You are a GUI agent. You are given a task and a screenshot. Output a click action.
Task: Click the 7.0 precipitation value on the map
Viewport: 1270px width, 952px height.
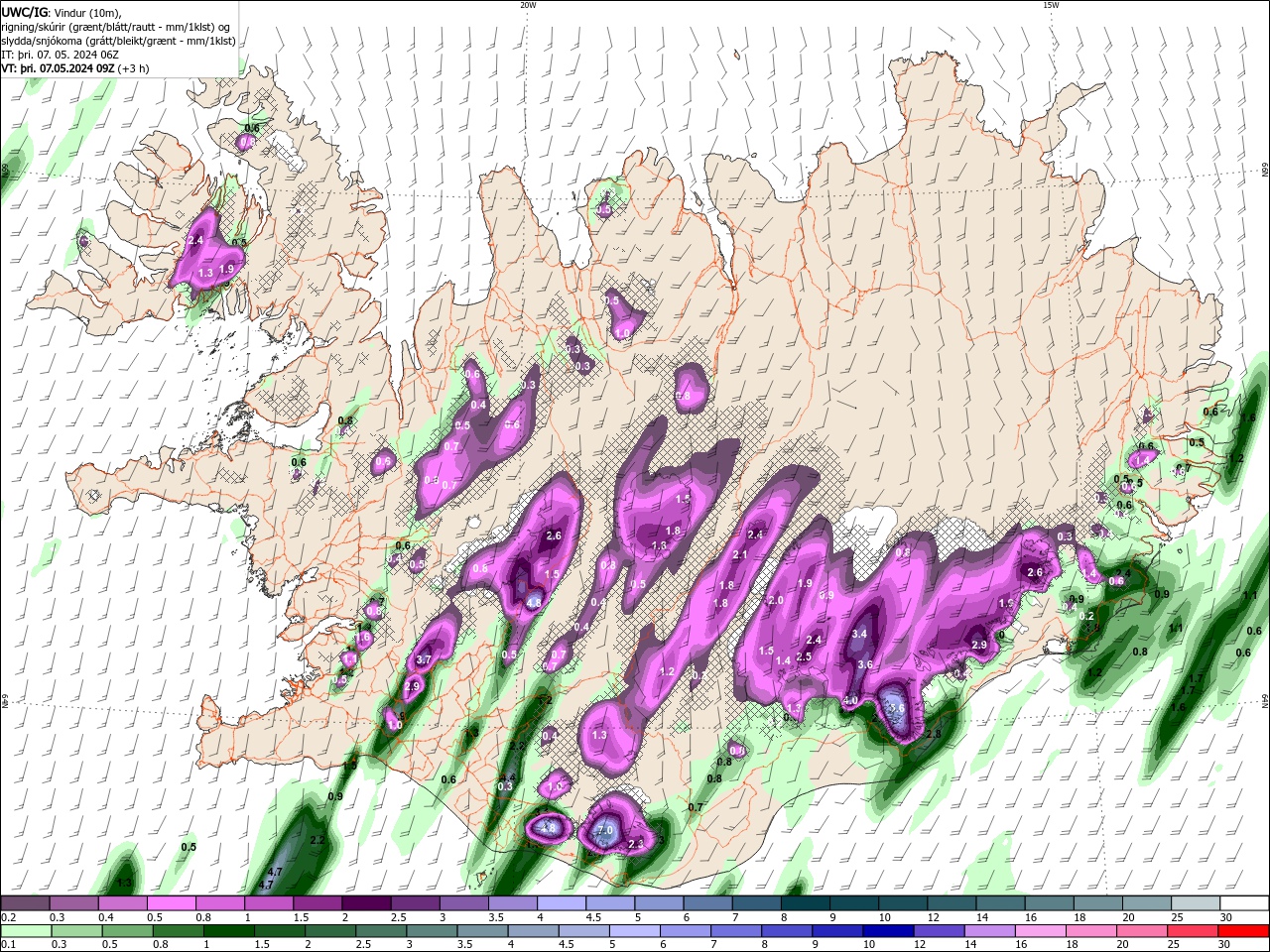605,830
